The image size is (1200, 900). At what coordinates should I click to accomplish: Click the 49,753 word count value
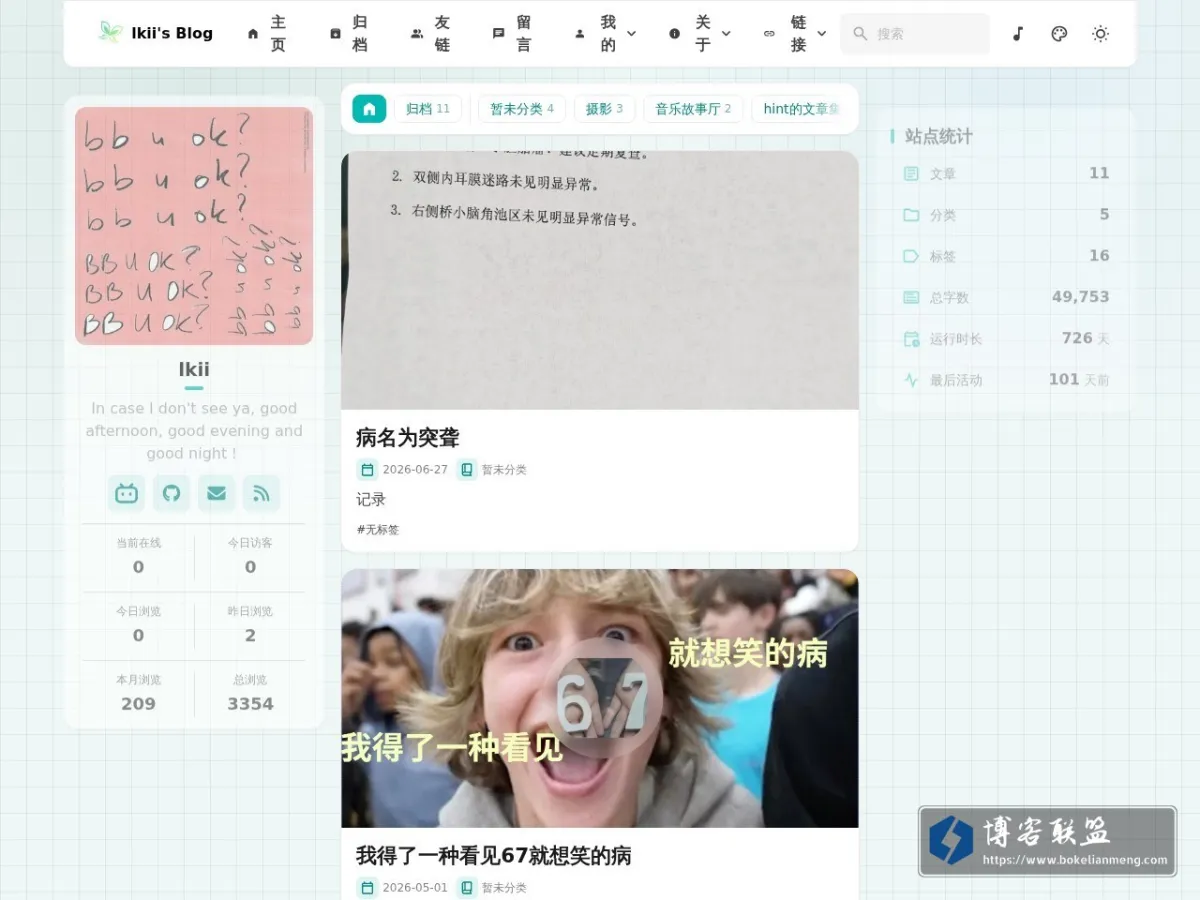pos(1080,297)
